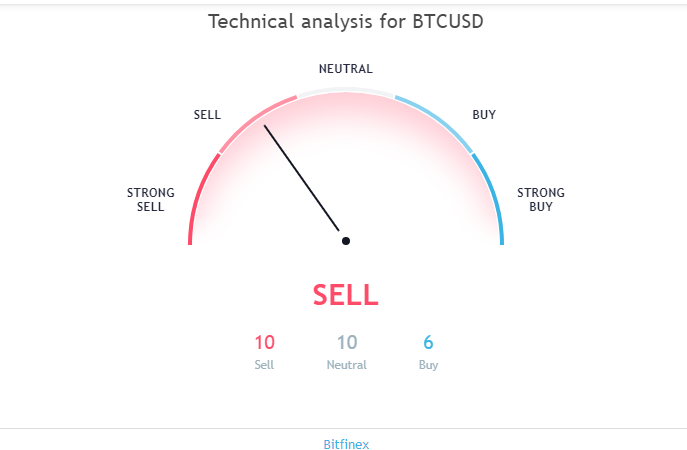
Task: Select the Sell count of 10
Action: coord(265,342)
